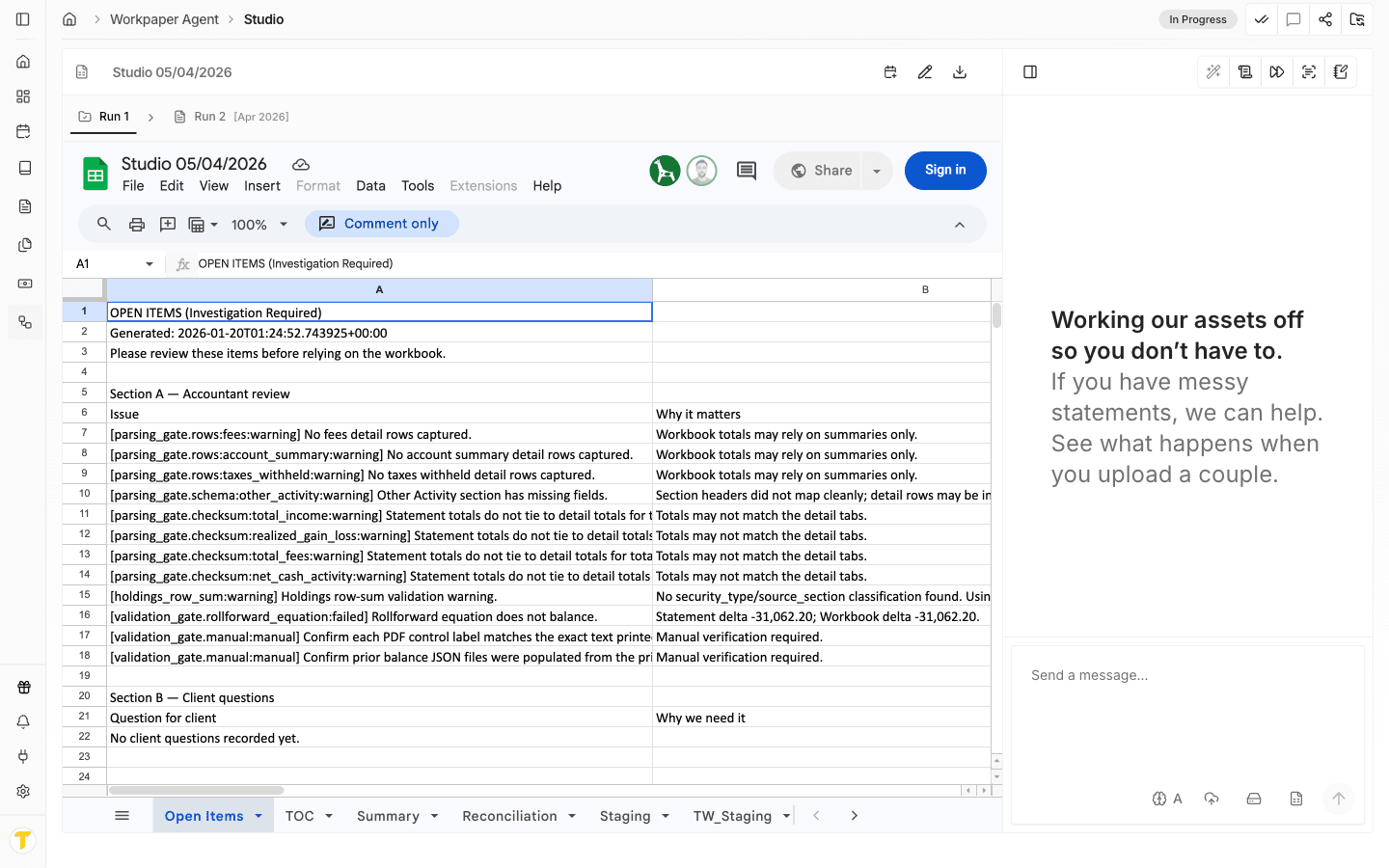The width and height of the screenshot is (1389, 868).
Task: Click the sheet search magnifier icon
Action: 104,224
